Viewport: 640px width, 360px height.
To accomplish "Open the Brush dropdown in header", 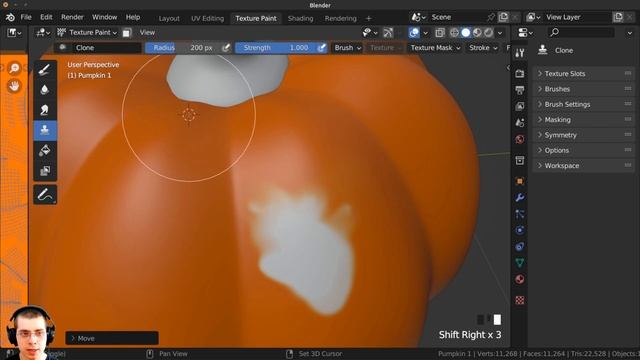I will click(347, 48).
